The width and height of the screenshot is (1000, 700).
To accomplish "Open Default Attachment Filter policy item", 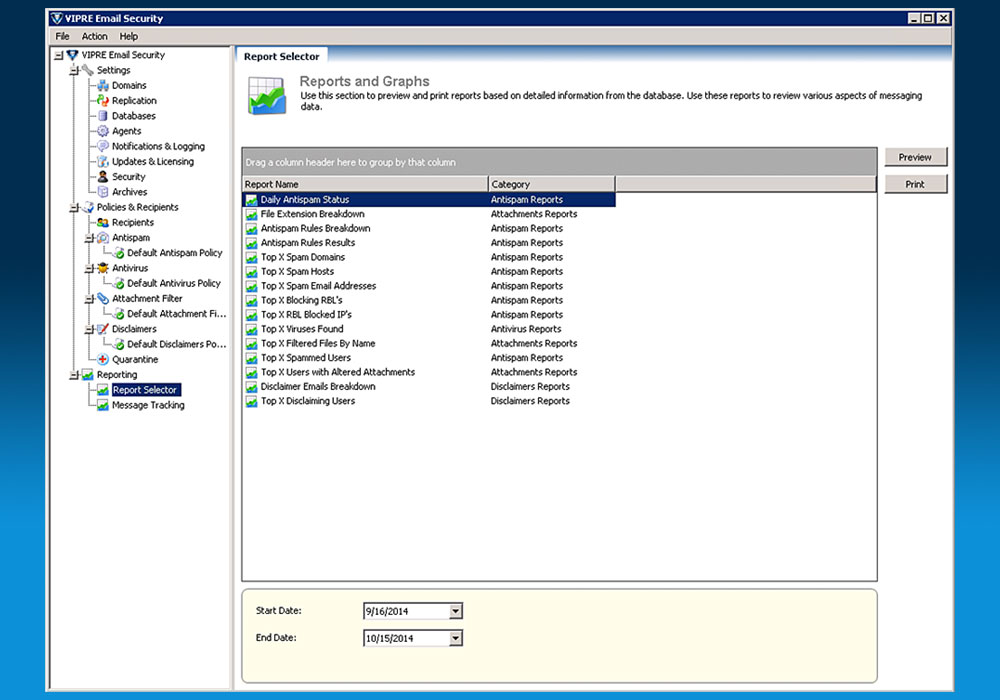I will pyautogui.click(x=177, y=314).
